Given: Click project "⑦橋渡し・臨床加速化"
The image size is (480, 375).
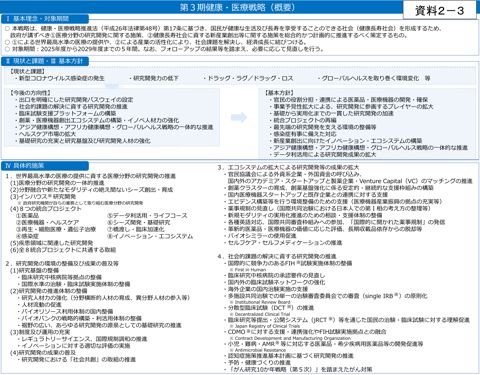Looking at the screenshot, I should pos(136,229).
